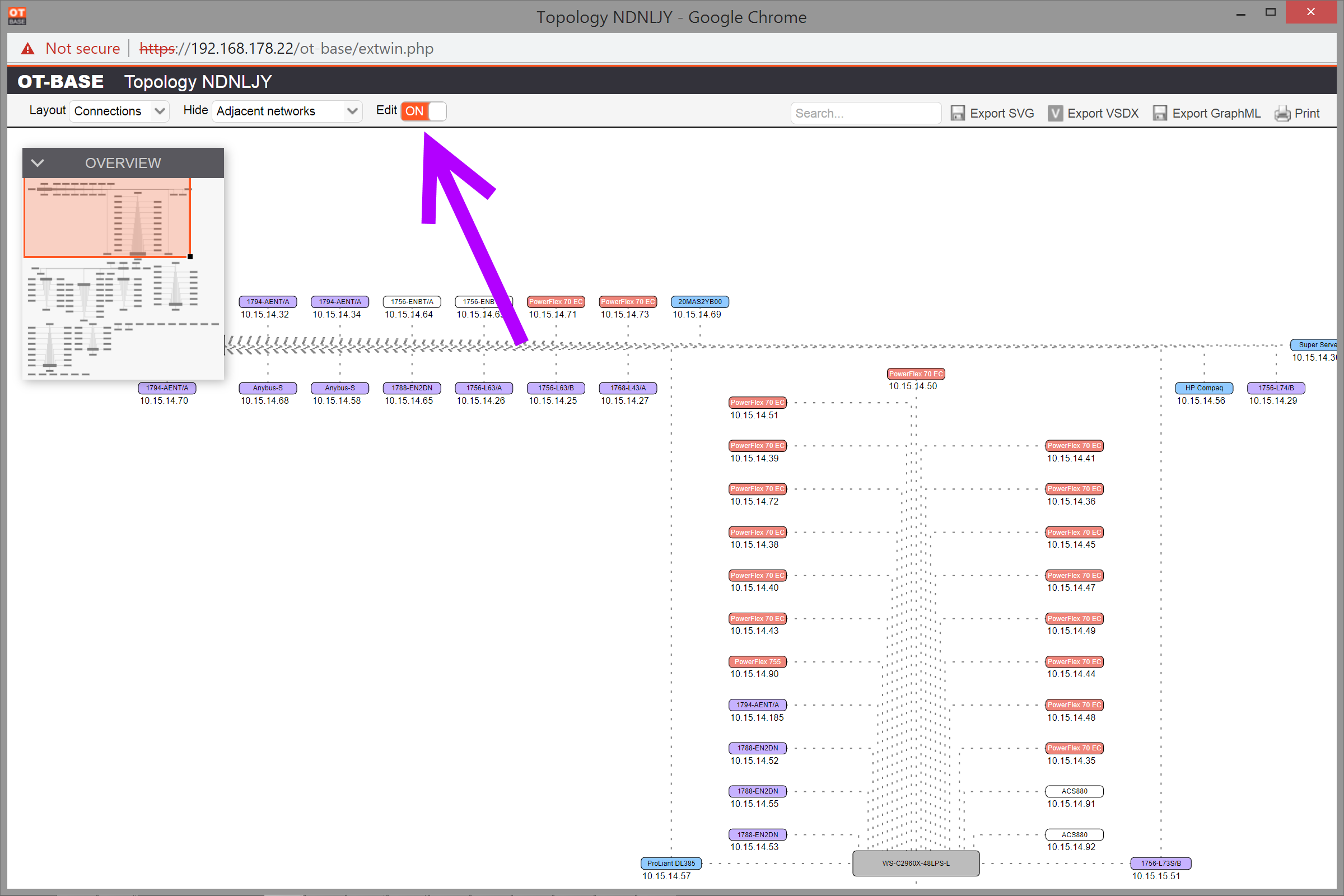Click the IP label 10.15.14.90
The height and width of the screenshot is (896, 1344).
(754, 674)
